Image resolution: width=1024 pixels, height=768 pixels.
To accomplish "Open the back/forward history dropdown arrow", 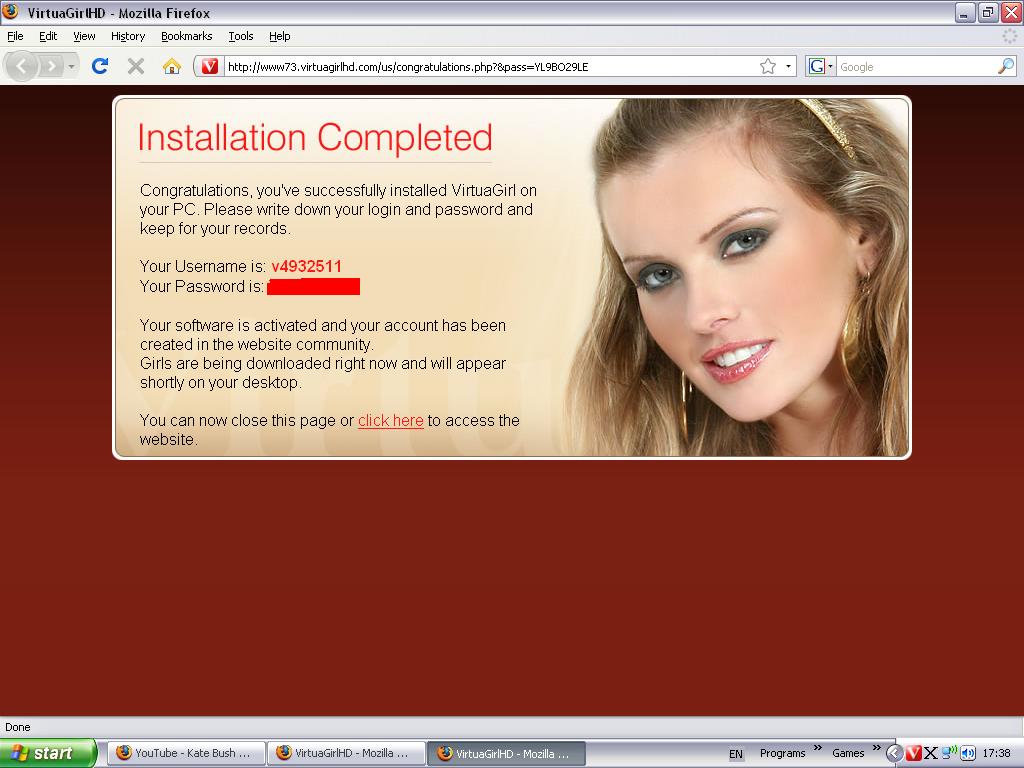I will pyautogui.click(x=72, y=66).
